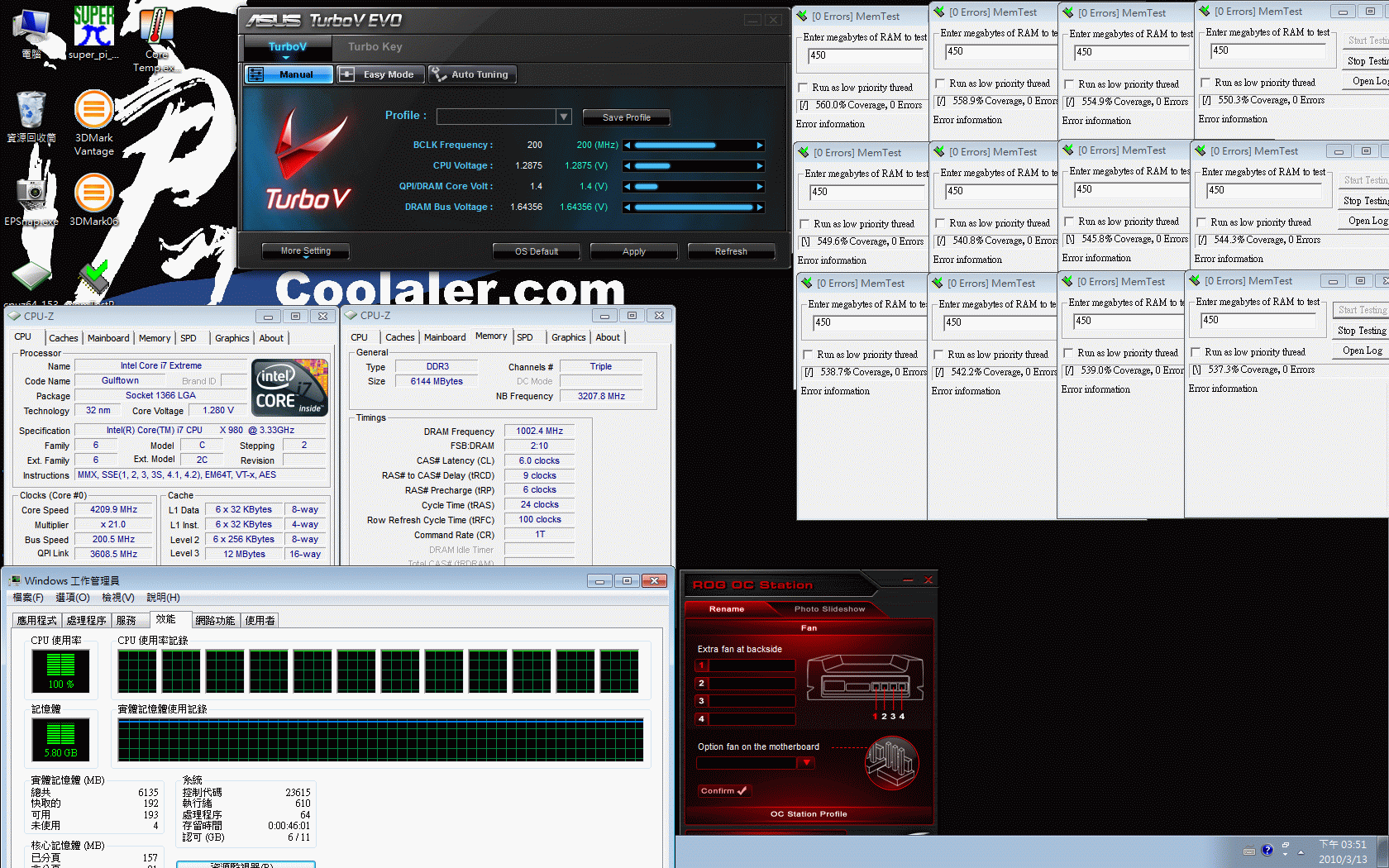Toggle low priority thread in 544.3% Coverage MemTest

tap(1201, 222)
